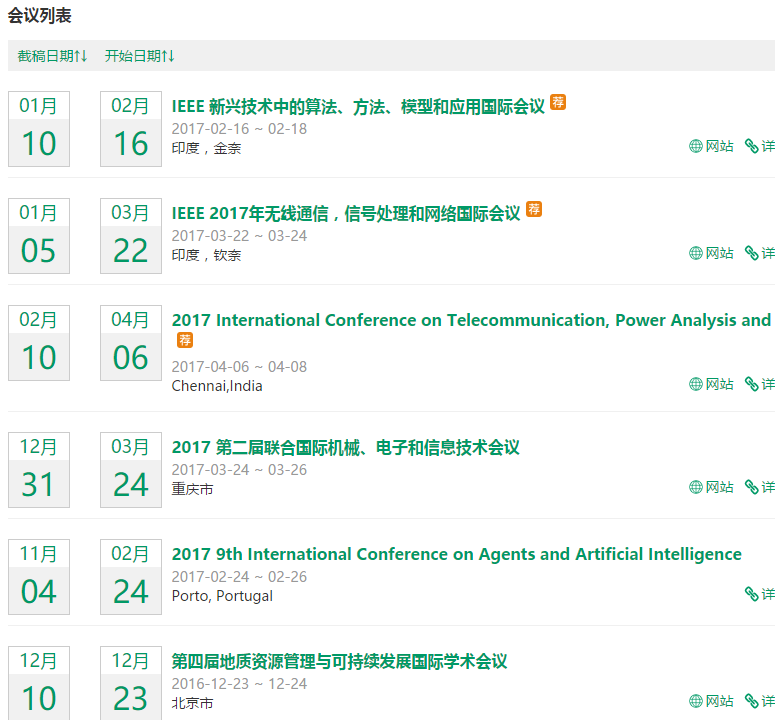
Task: Sort list by 开始日期
Action: click(x=139, y=56)
